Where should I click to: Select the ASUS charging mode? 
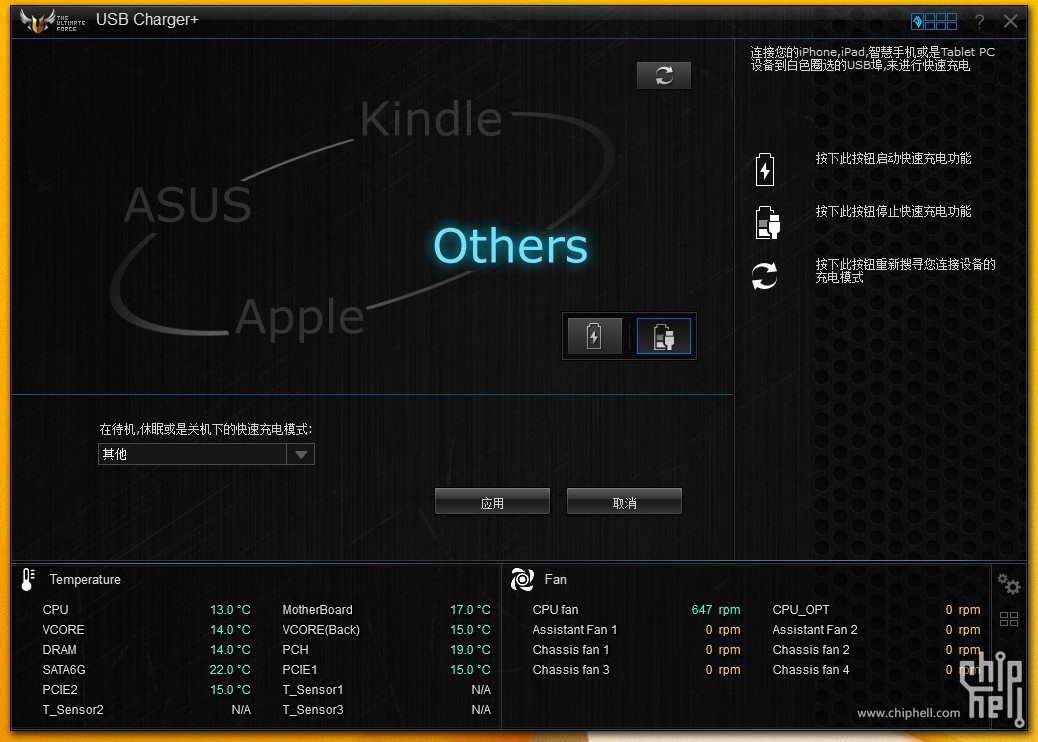[x=188, y=205]
